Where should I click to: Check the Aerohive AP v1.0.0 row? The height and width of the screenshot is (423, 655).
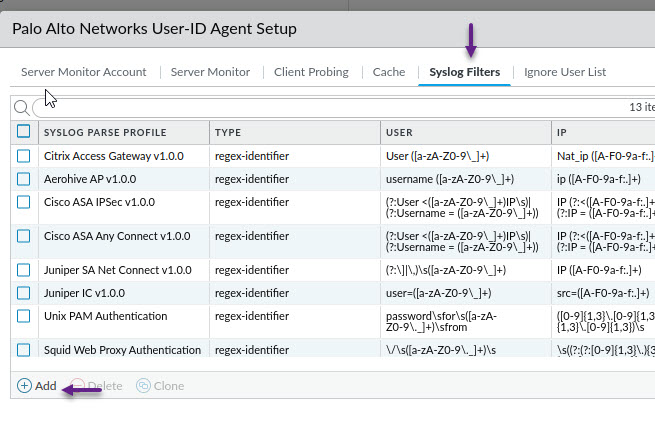(x=24, y=179)
